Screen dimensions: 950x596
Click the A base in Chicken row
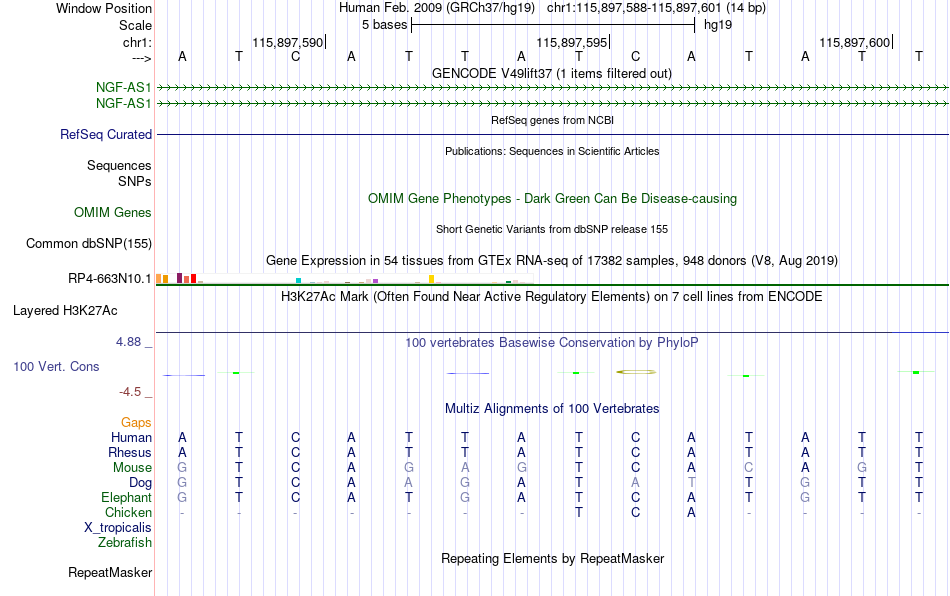(x=691, y=512)
